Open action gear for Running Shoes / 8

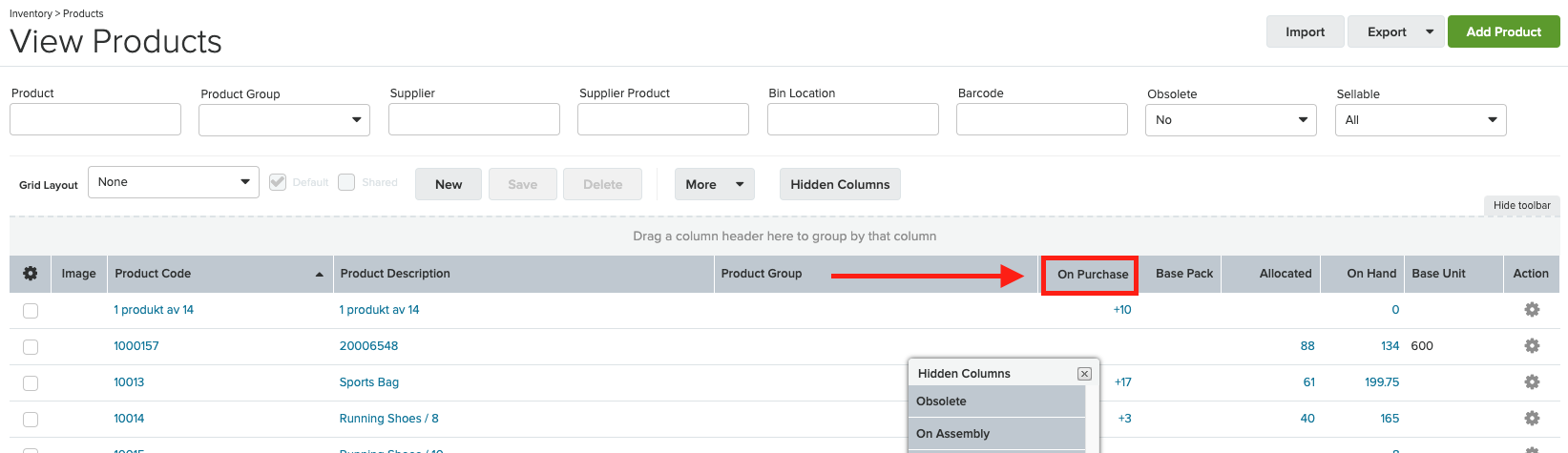point(1532,419)
